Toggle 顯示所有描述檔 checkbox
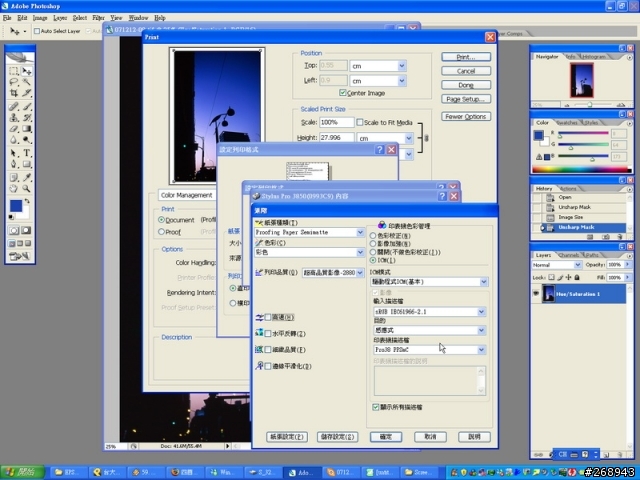This screenshot has height=480, width=640. pos(376,407)
